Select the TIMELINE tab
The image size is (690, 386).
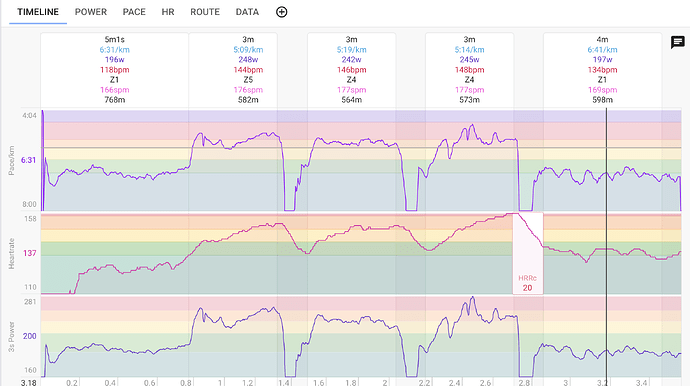point(38,12)
